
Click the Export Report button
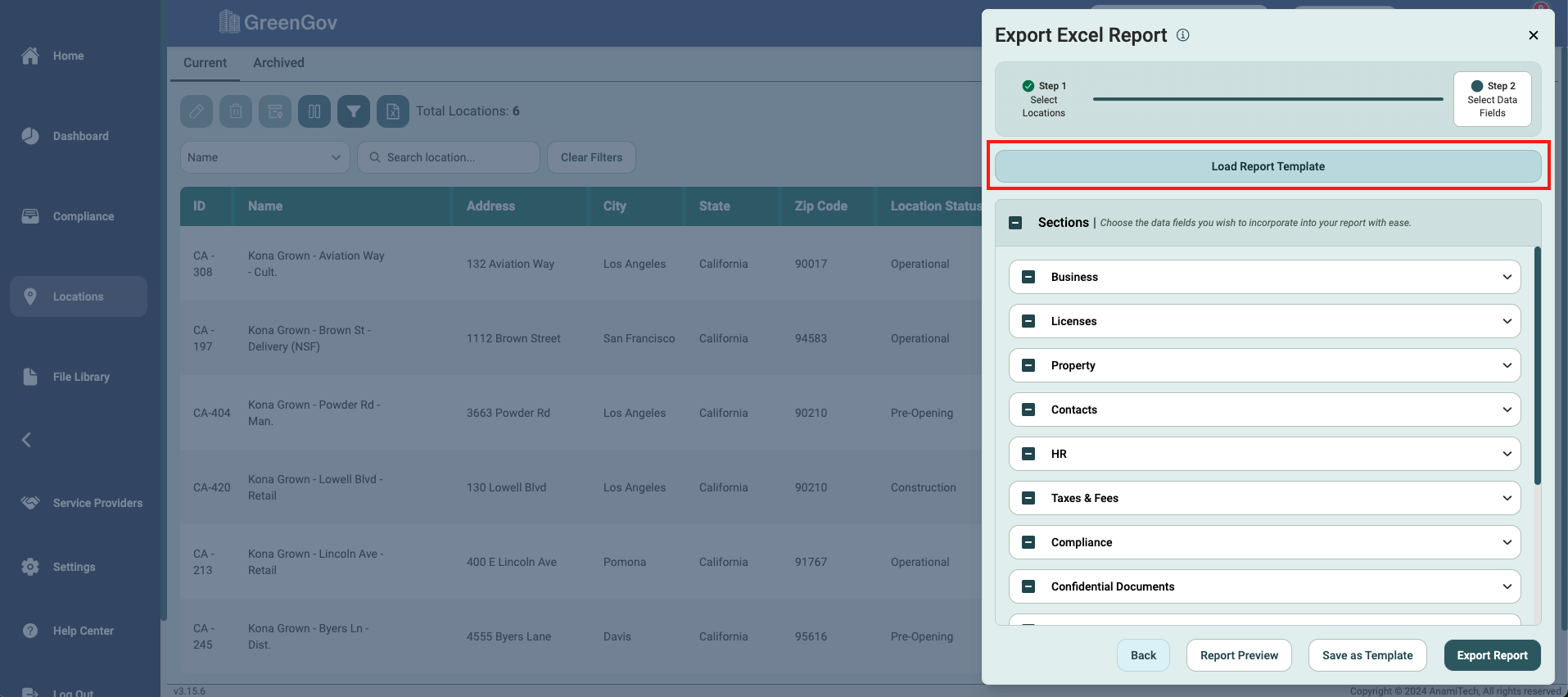tap(1492, 655)
